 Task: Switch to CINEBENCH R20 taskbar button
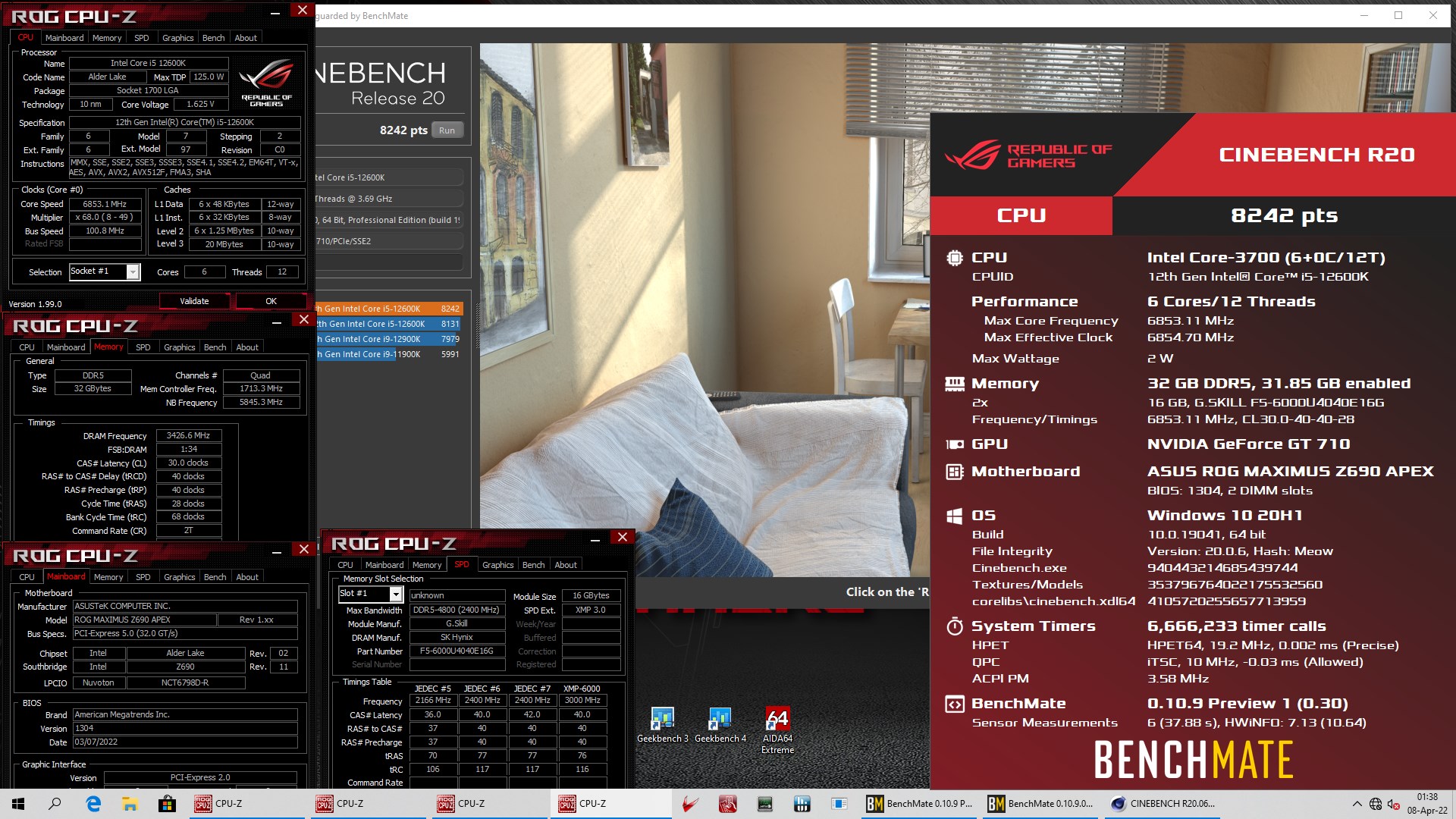click(1163, 804)
